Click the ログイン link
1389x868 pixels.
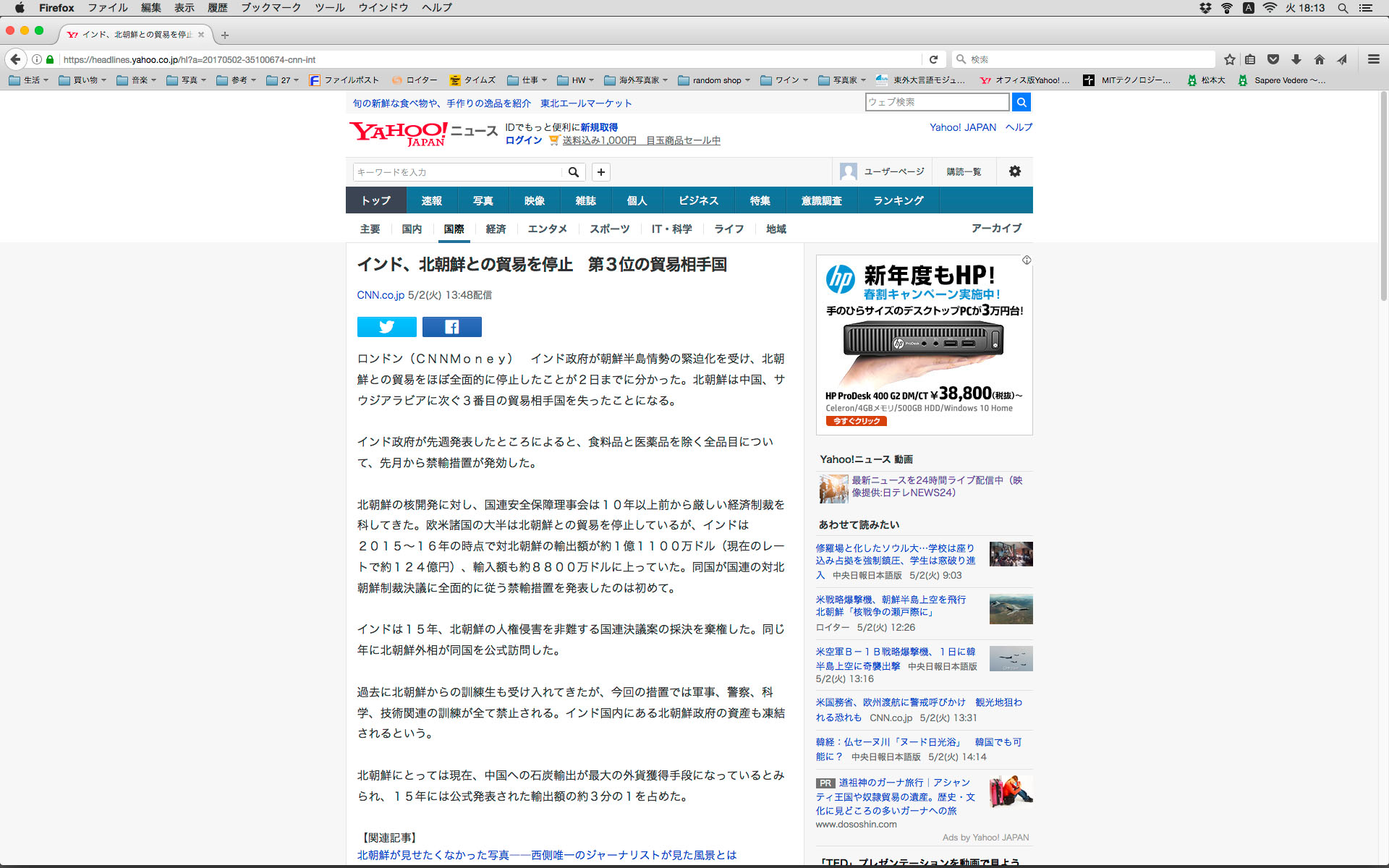click(x=523, y=140)
